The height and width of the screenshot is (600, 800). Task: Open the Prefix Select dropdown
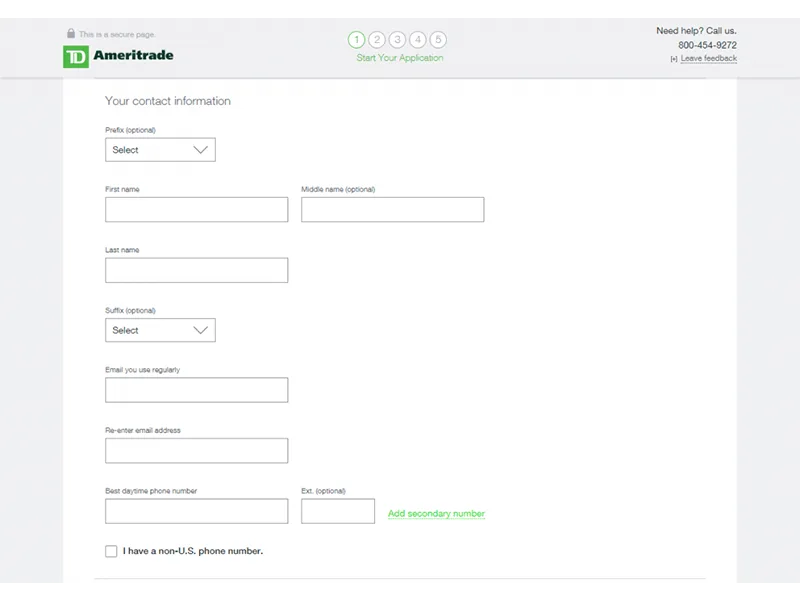[x=160, y=149]
